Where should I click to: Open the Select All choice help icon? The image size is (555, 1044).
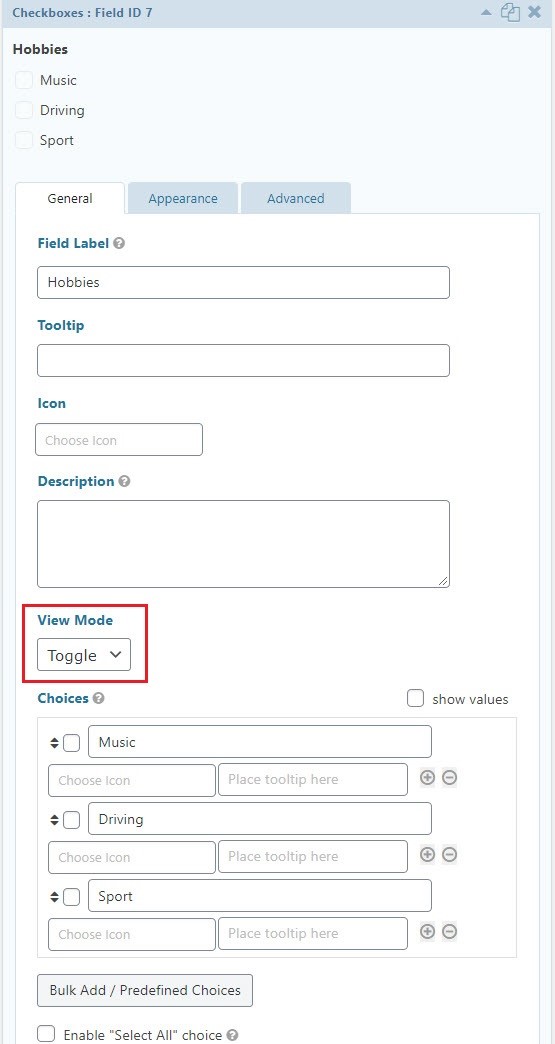232,1035
